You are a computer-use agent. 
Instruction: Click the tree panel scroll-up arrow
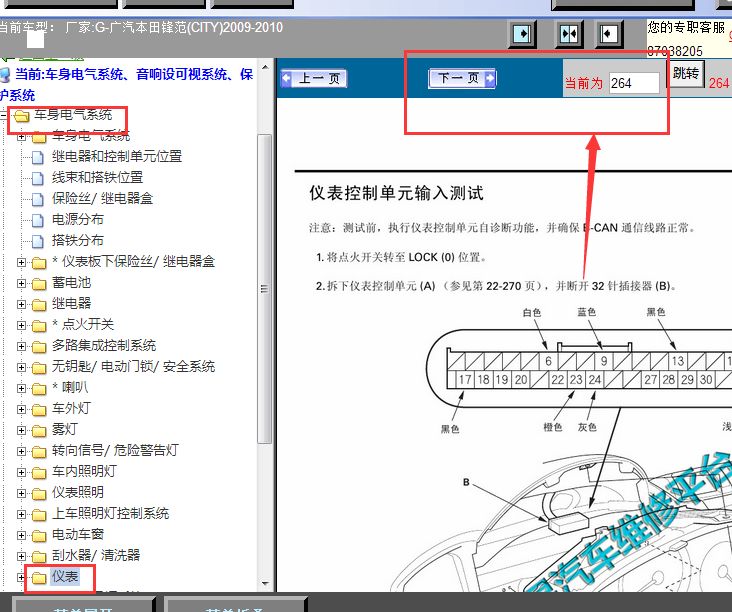265,67
